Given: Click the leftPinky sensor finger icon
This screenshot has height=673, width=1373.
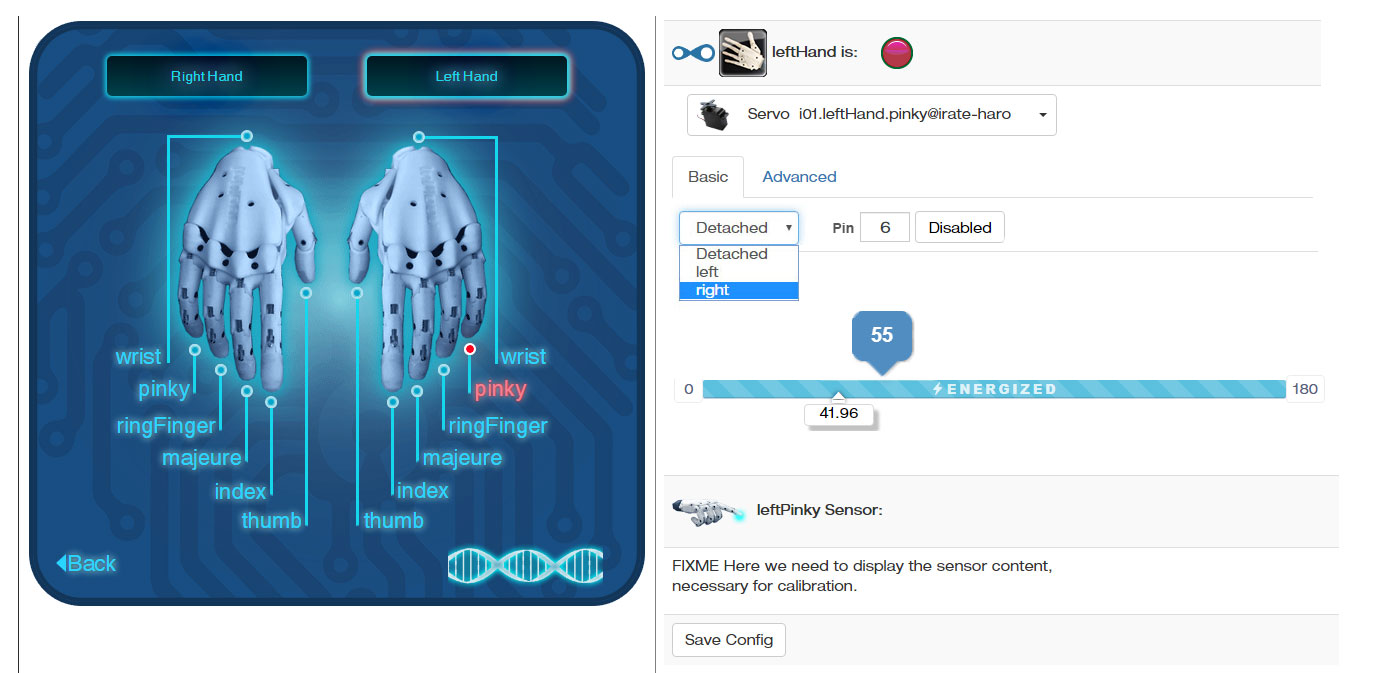Looking at the screenshot, I should tap(709, 512).
